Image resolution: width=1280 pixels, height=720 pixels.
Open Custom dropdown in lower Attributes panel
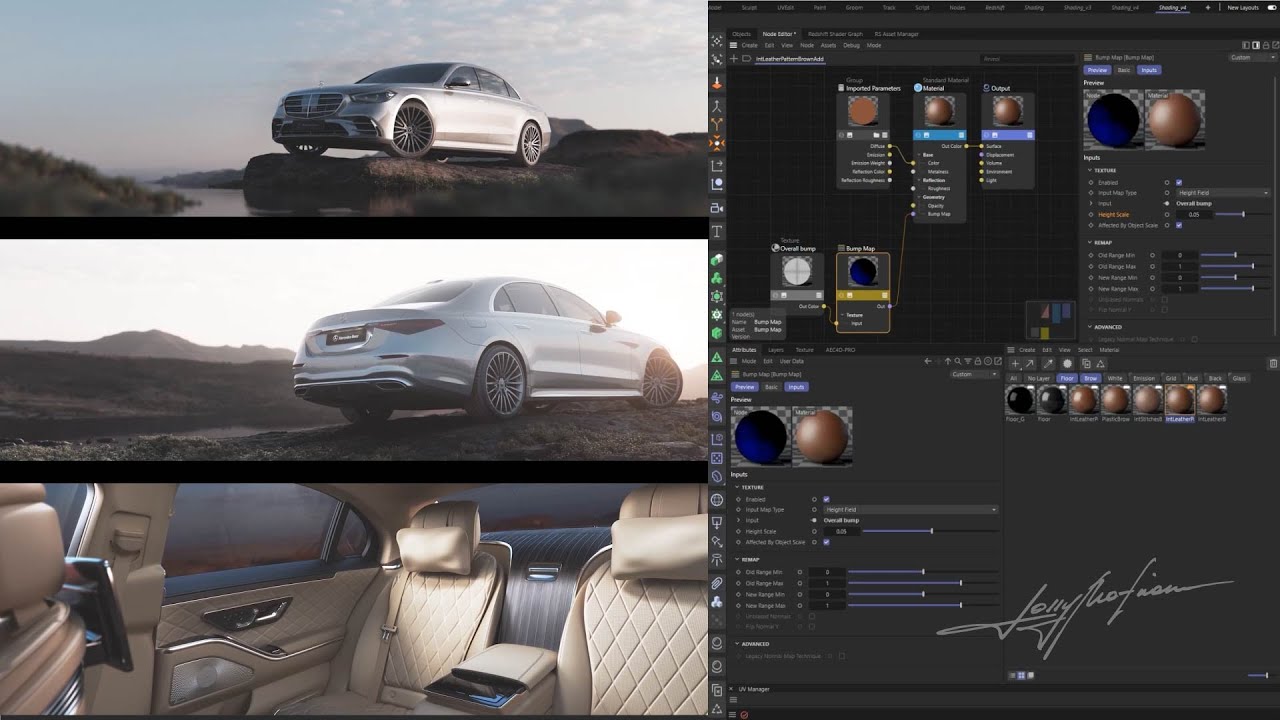click(x=975, y=374)
